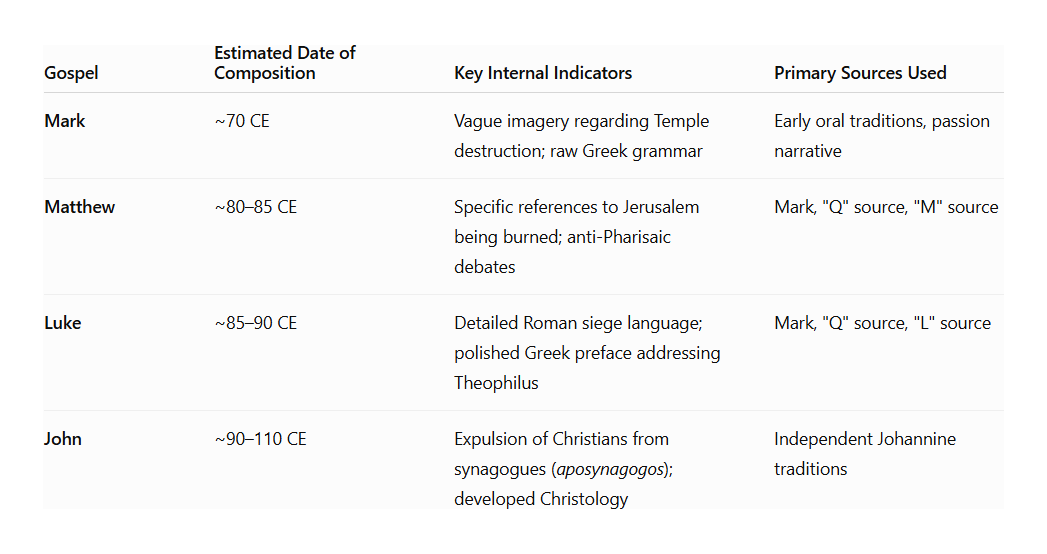1047x554 pixels.
Task: Select the John row label
Action: (x=63, y=439)
